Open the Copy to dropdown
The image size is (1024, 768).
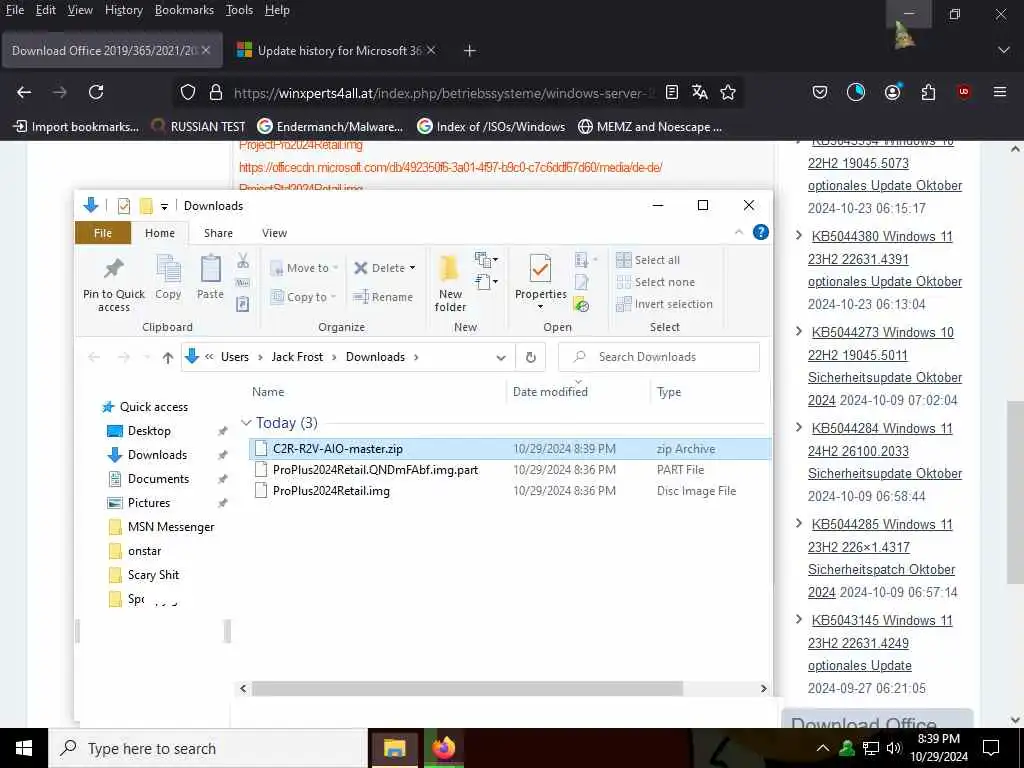click(x=303, y=297)
